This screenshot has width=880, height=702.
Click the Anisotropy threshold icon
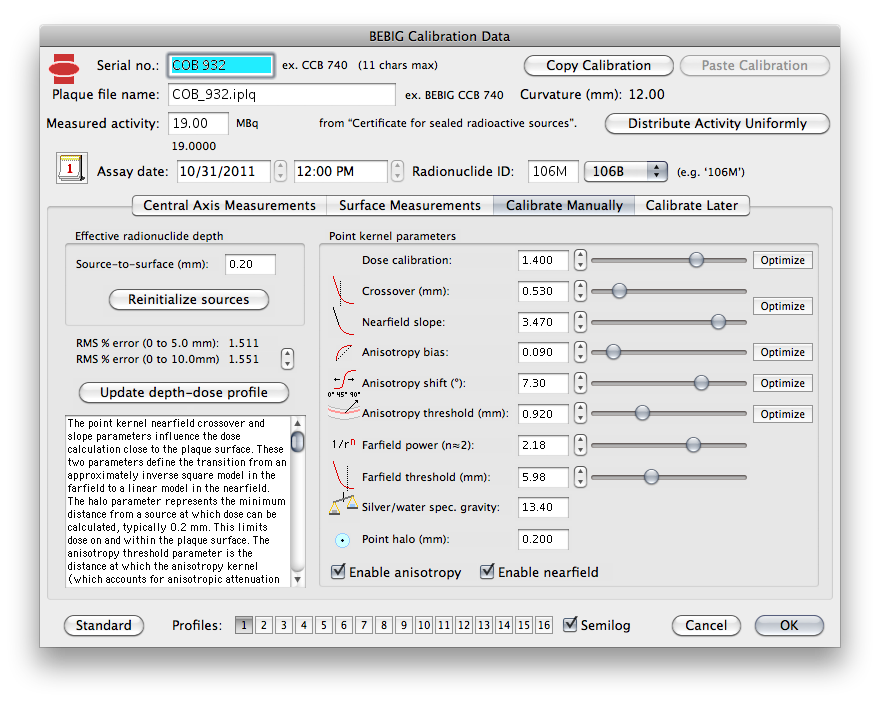pos(343,411)
